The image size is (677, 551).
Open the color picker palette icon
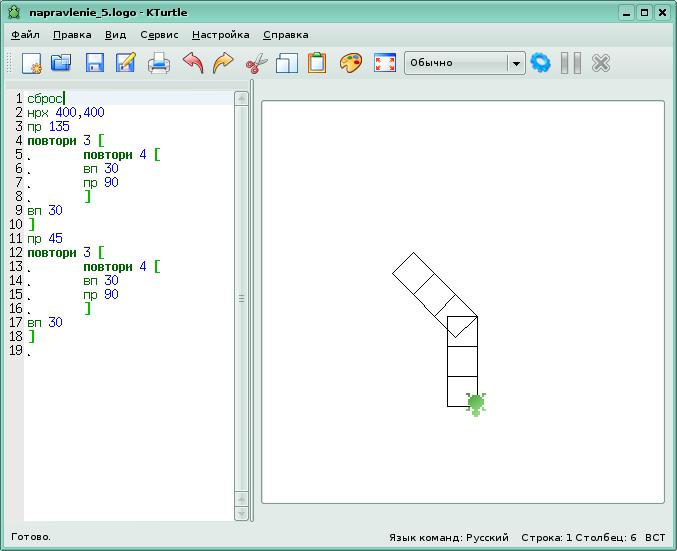click(351, 63)
